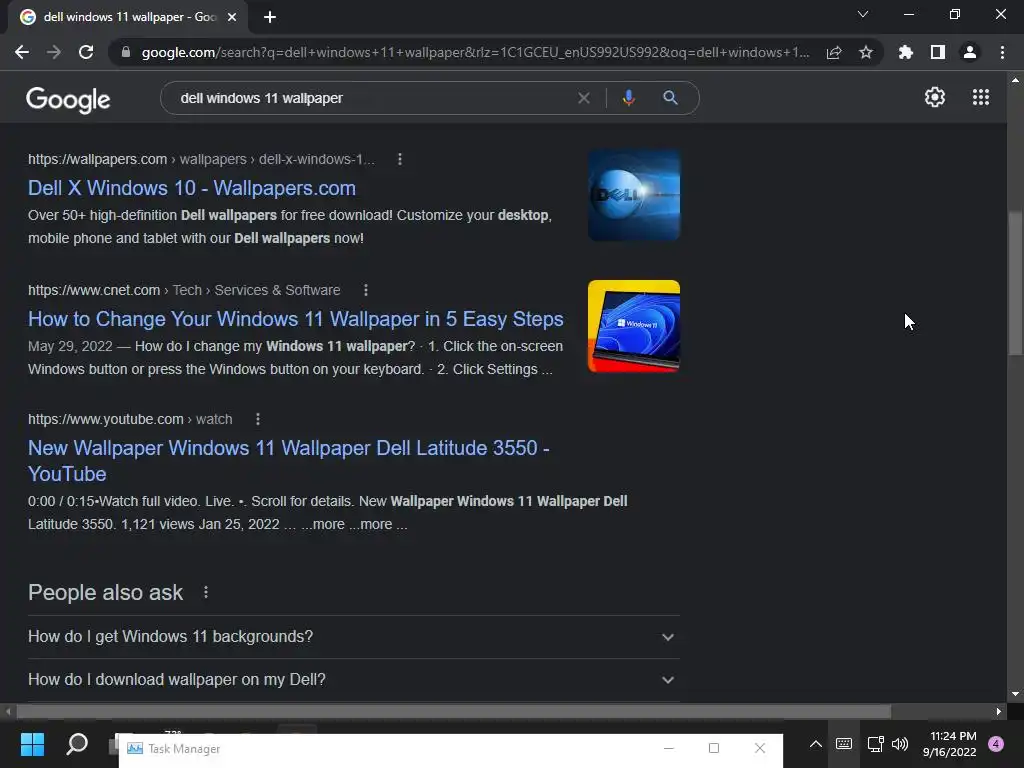The height and width of the screenshot is (768, 1024).
Task: Close the dell windows 11 wallpaper tab
Action: [232, 17]
